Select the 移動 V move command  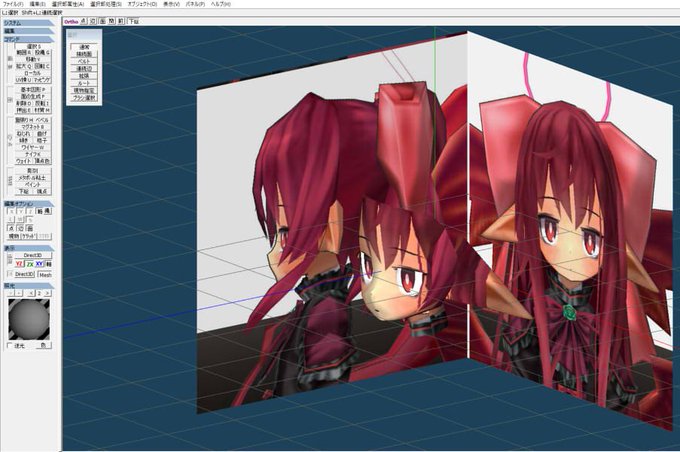coord(33,59)
